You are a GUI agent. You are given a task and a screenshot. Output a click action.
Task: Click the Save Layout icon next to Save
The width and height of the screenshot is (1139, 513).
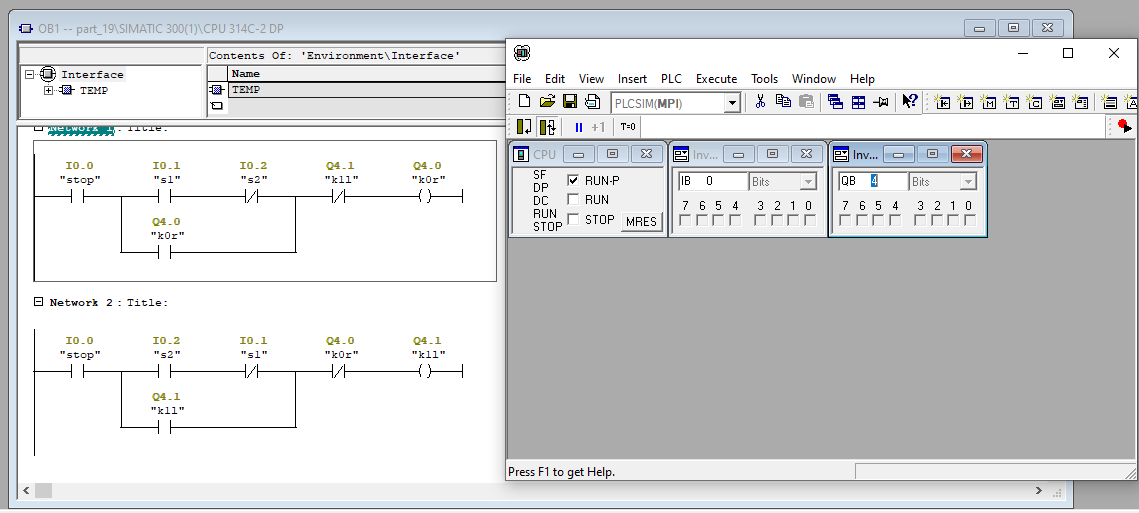click(x=593, y=102)
